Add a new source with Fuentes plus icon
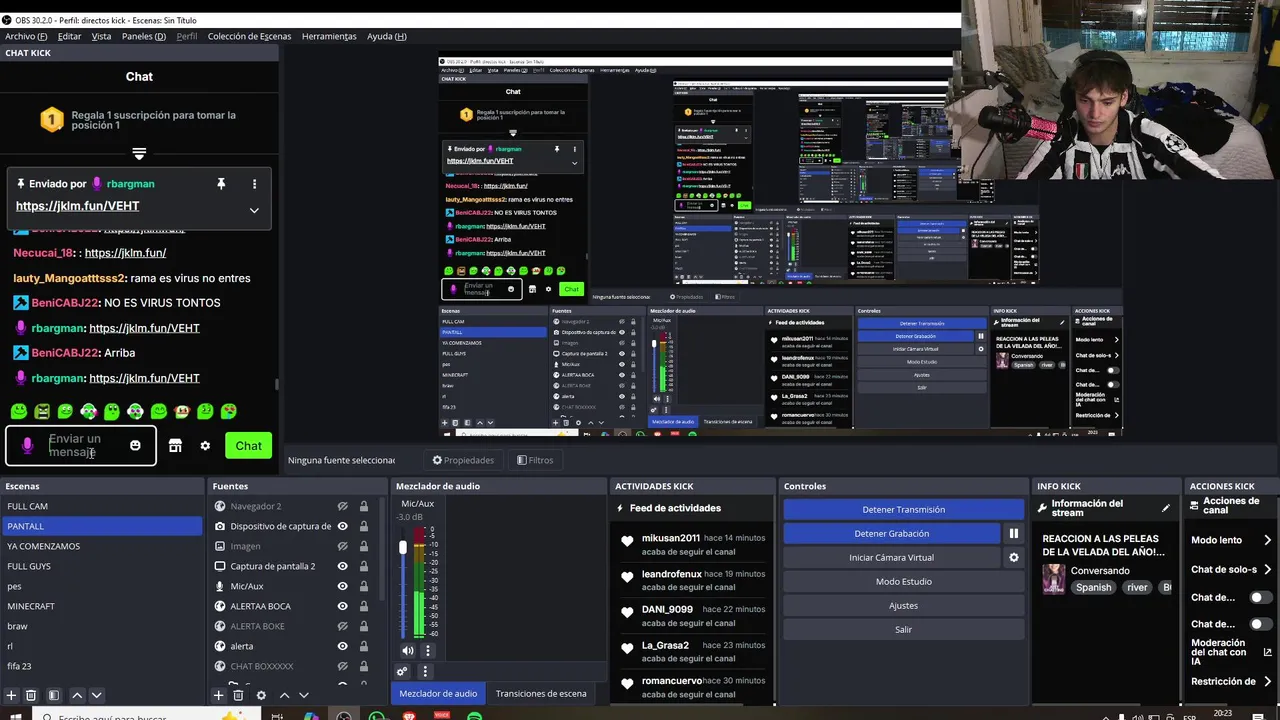Viewport: 1280px width, 720px height. 218,695
